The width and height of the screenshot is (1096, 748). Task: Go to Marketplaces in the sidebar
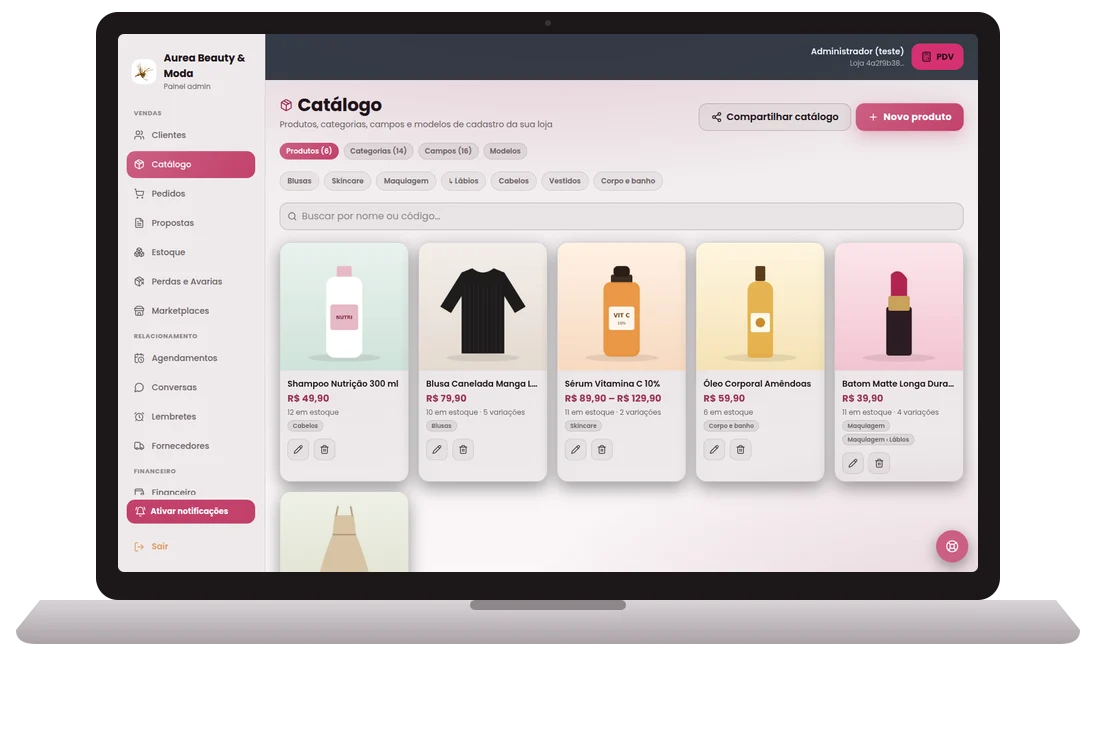[191, 311]
